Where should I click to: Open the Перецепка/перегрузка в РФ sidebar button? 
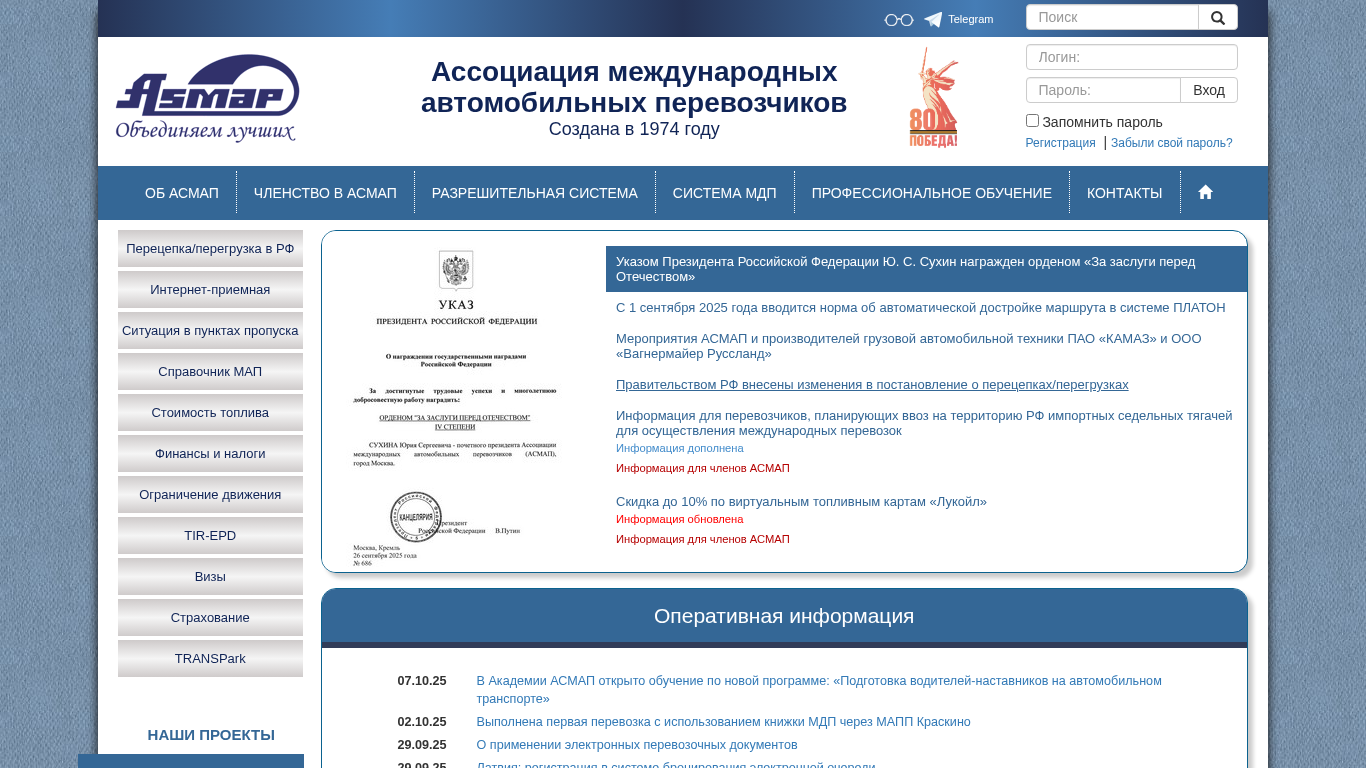click(210, 248)
